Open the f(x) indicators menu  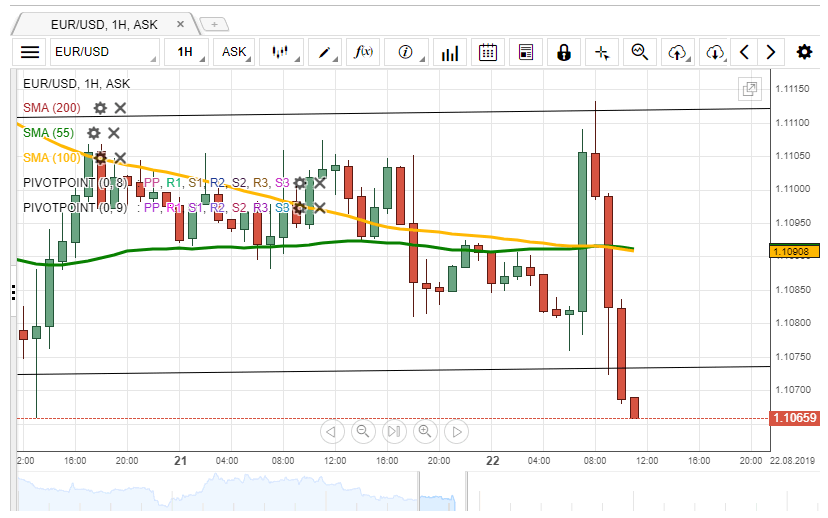(x=365, y=52)
